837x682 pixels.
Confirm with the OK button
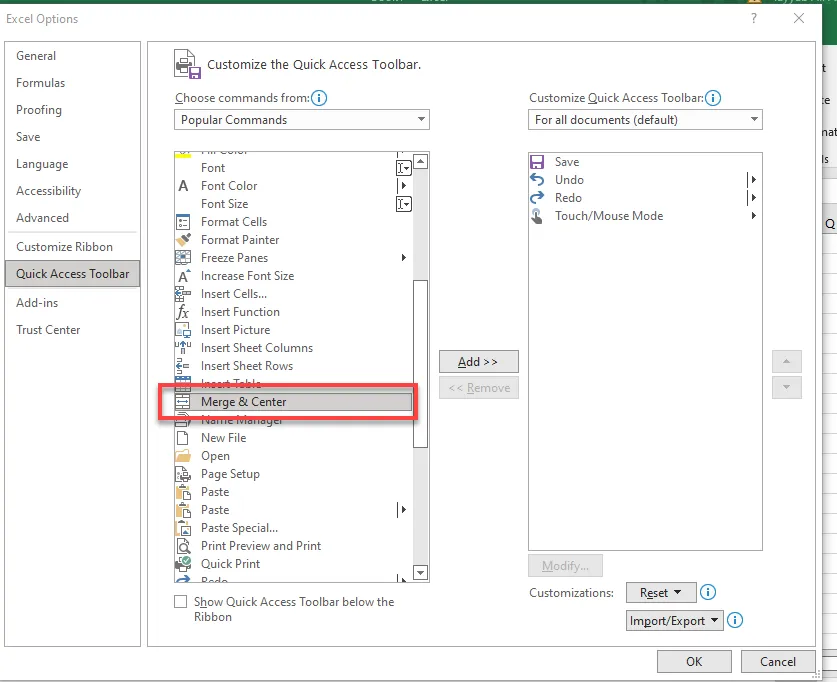click(694, 661)
